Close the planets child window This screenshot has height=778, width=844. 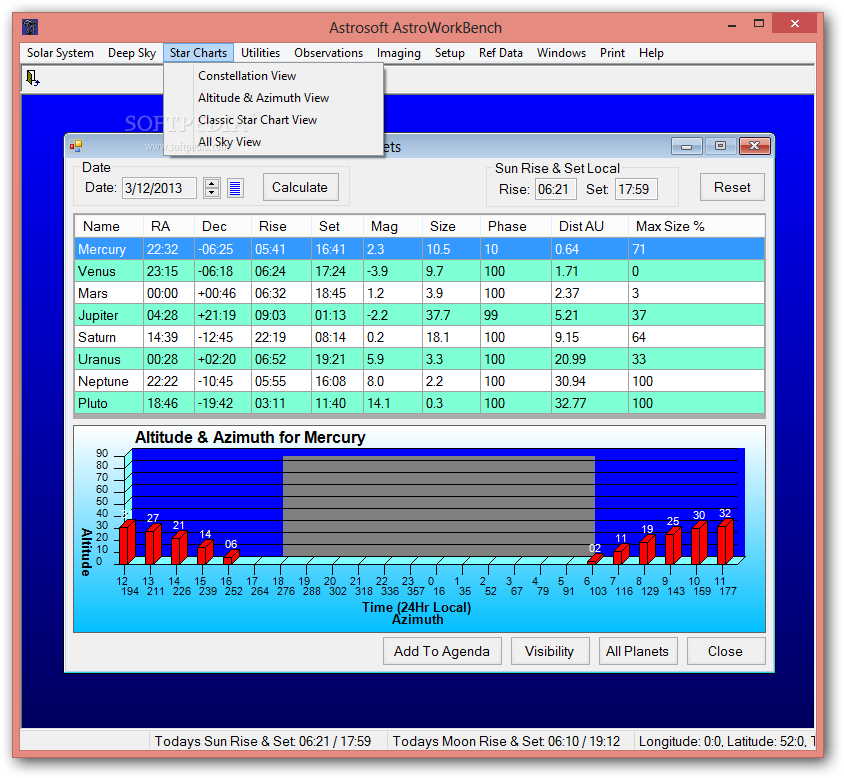click(x=755, y=146)
